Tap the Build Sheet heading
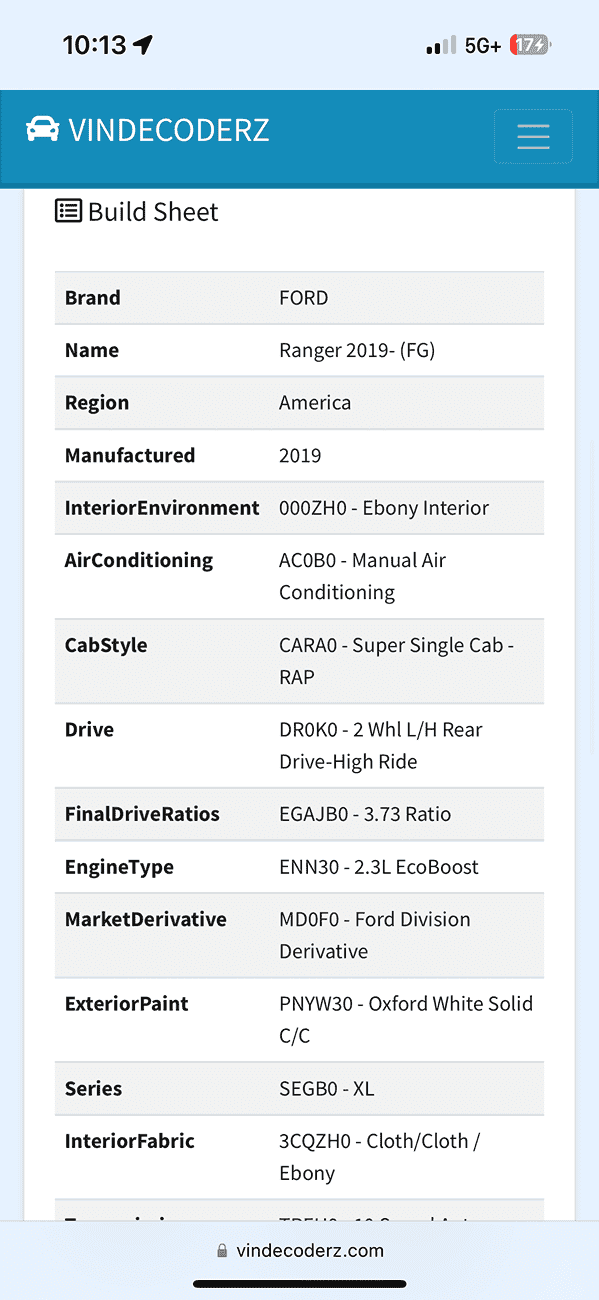This screenshot has height=1300, width=599. point(153,212)
